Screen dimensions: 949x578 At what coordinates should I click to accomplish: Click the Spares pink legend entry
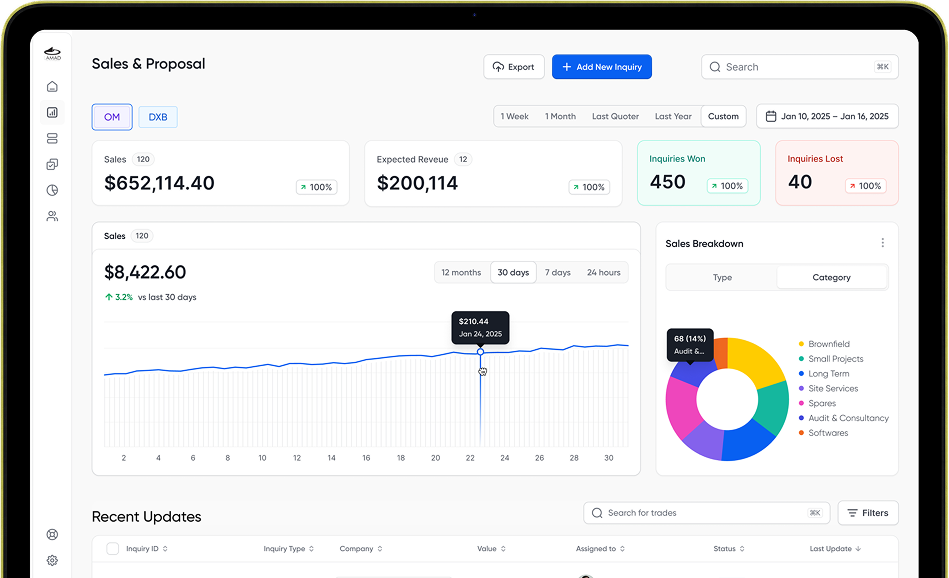[817, 403]
